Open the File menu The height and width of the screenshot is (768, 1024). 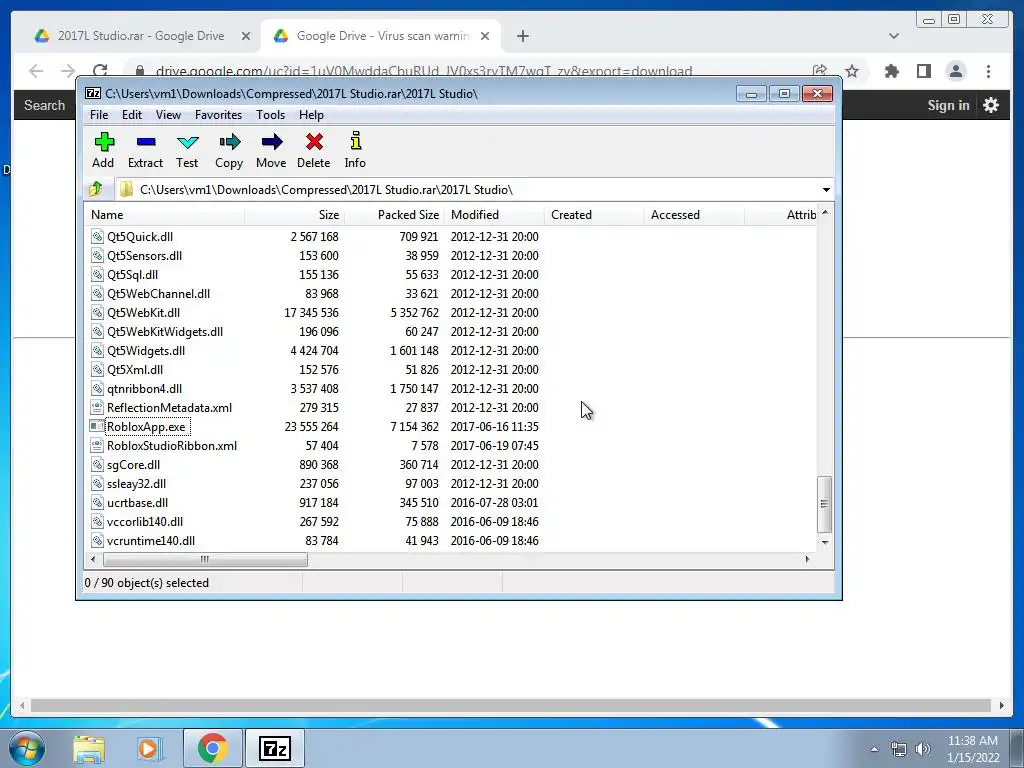(x=99, y=115)
